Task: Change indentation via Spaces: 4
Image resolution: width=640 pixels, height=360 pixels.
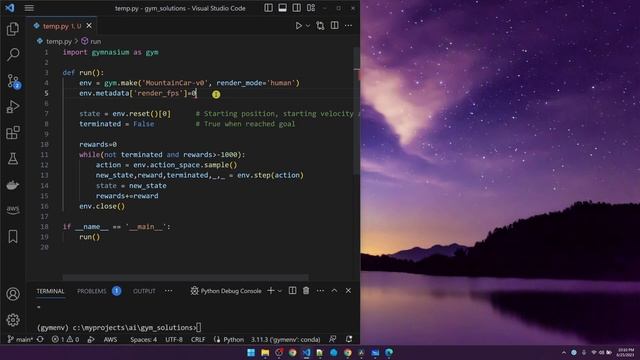Action: (x=143, y=339)
